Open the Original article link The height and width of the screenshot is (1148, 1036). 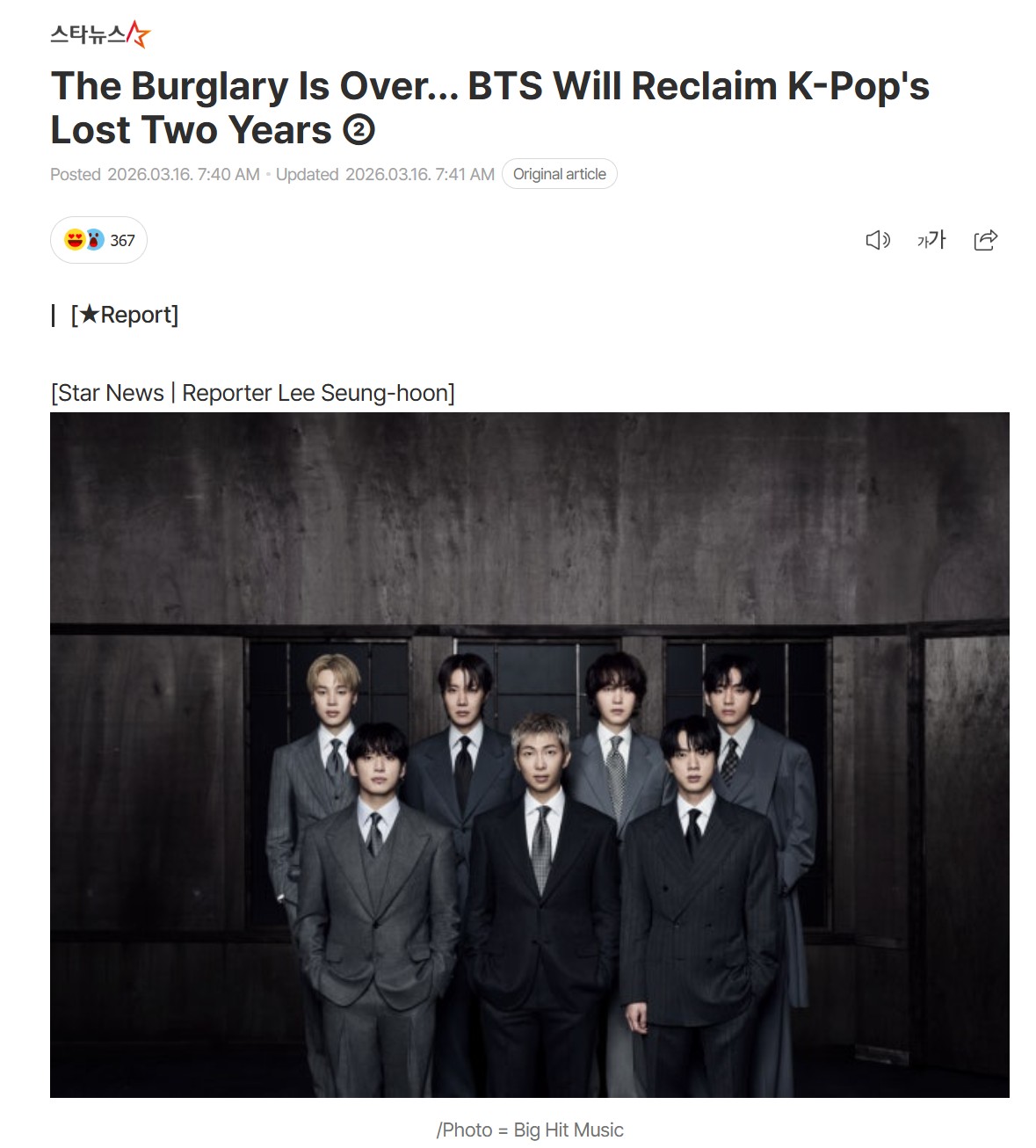(559, 174)
